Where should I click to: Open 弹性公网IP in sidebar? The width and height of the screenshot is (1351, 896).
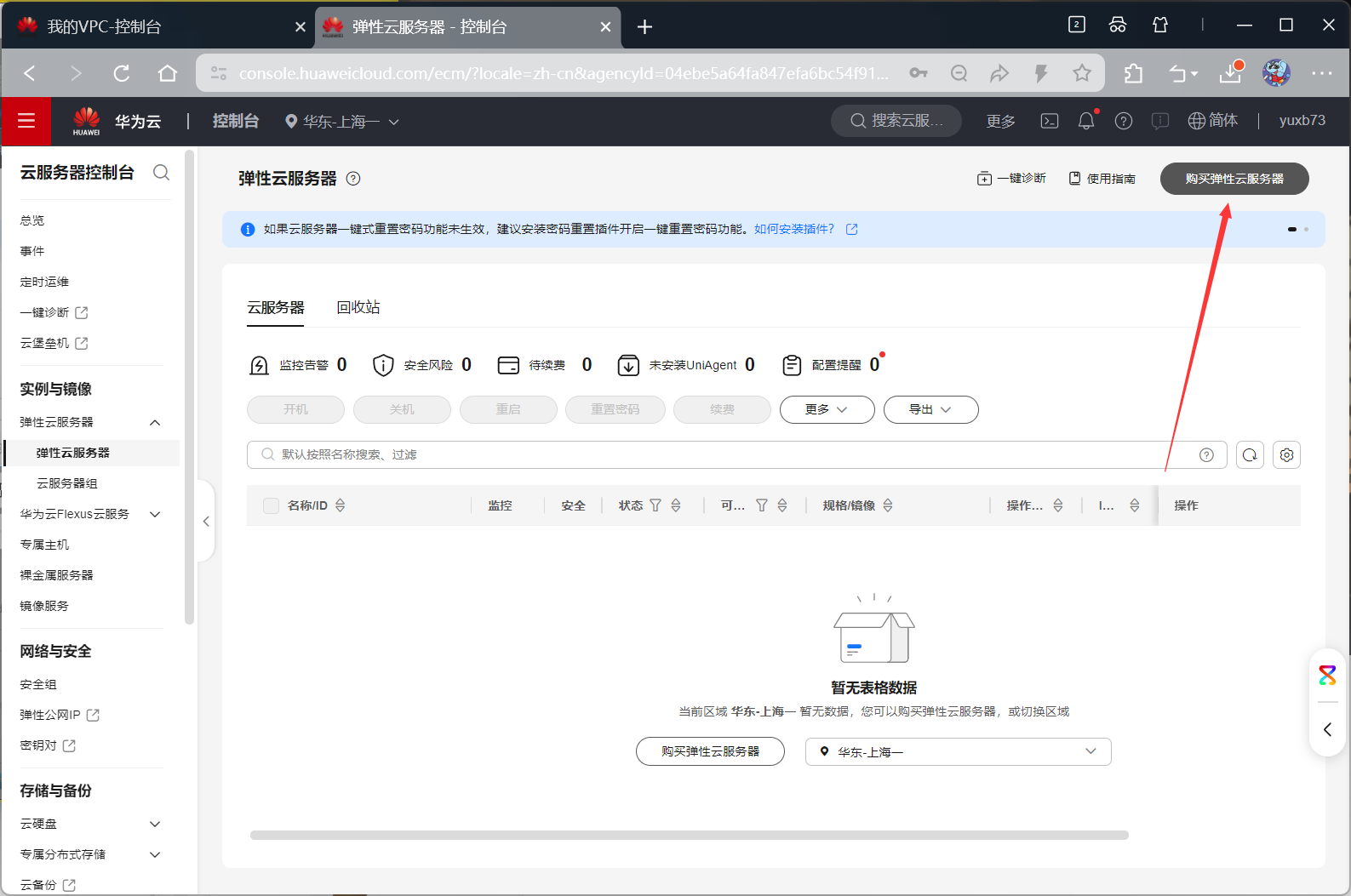pyautogui.click(x=60, y=715)
